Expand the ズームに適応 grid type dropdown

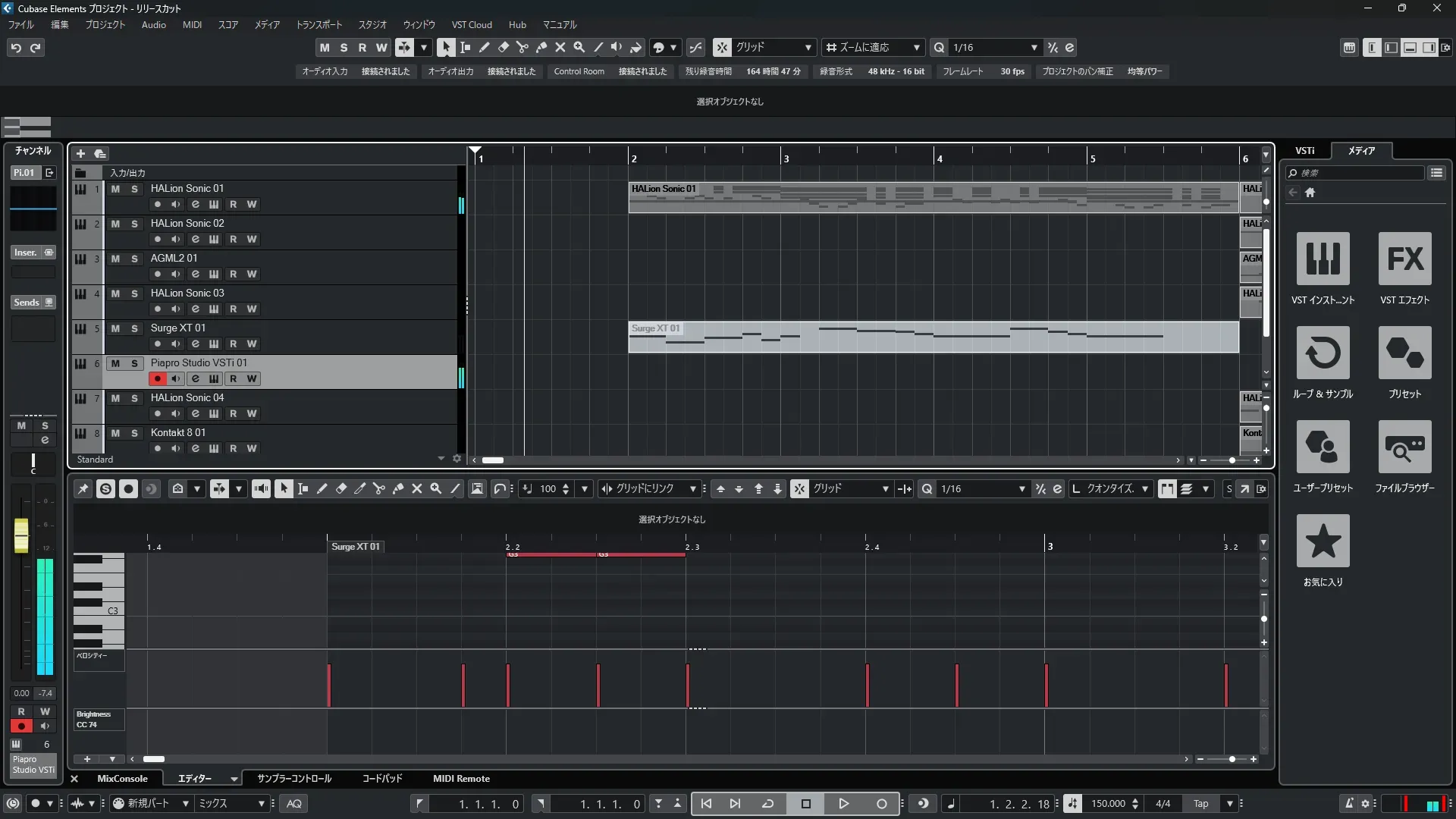click(916, 48)
